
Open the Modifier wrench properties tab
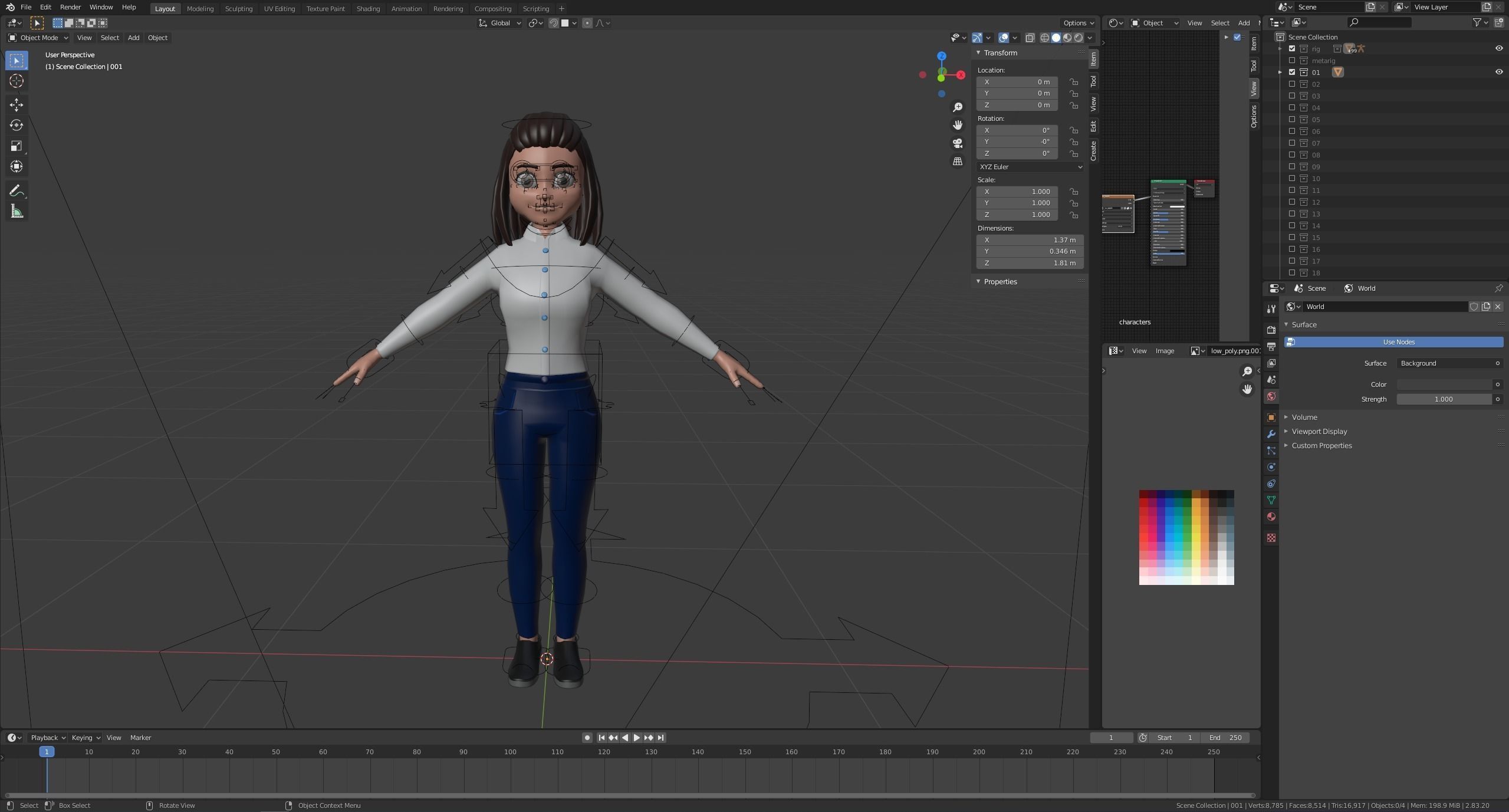(1271, 434)
